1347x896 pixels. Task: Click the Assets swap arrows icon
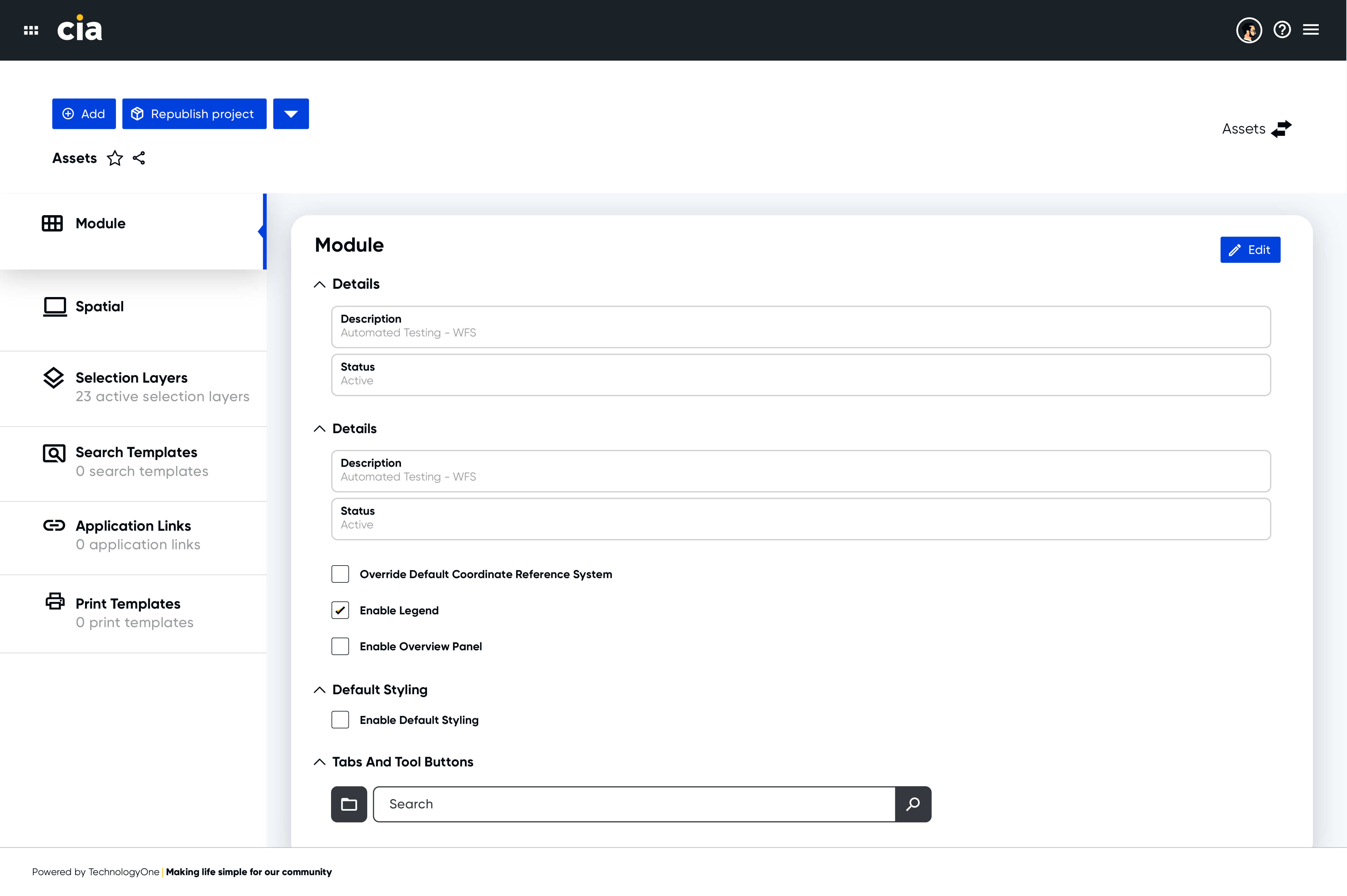tap(1281, 129)
